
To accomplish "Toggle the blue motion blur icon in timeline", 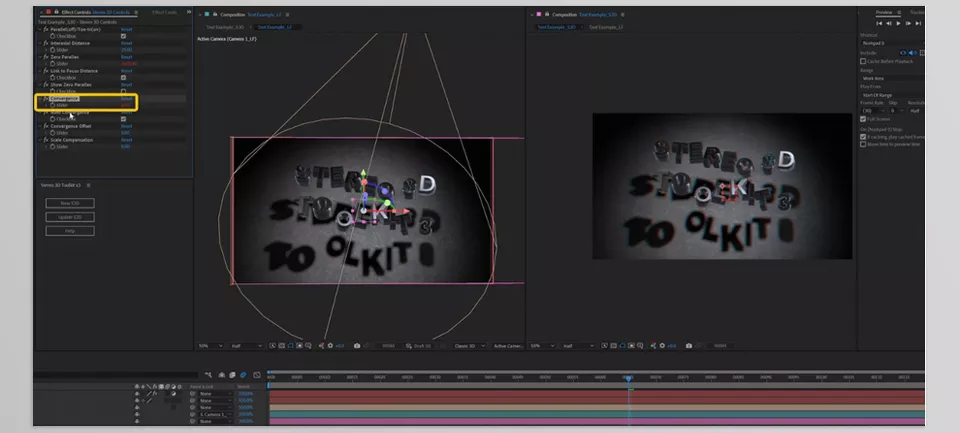I will [x=243, y=375].
